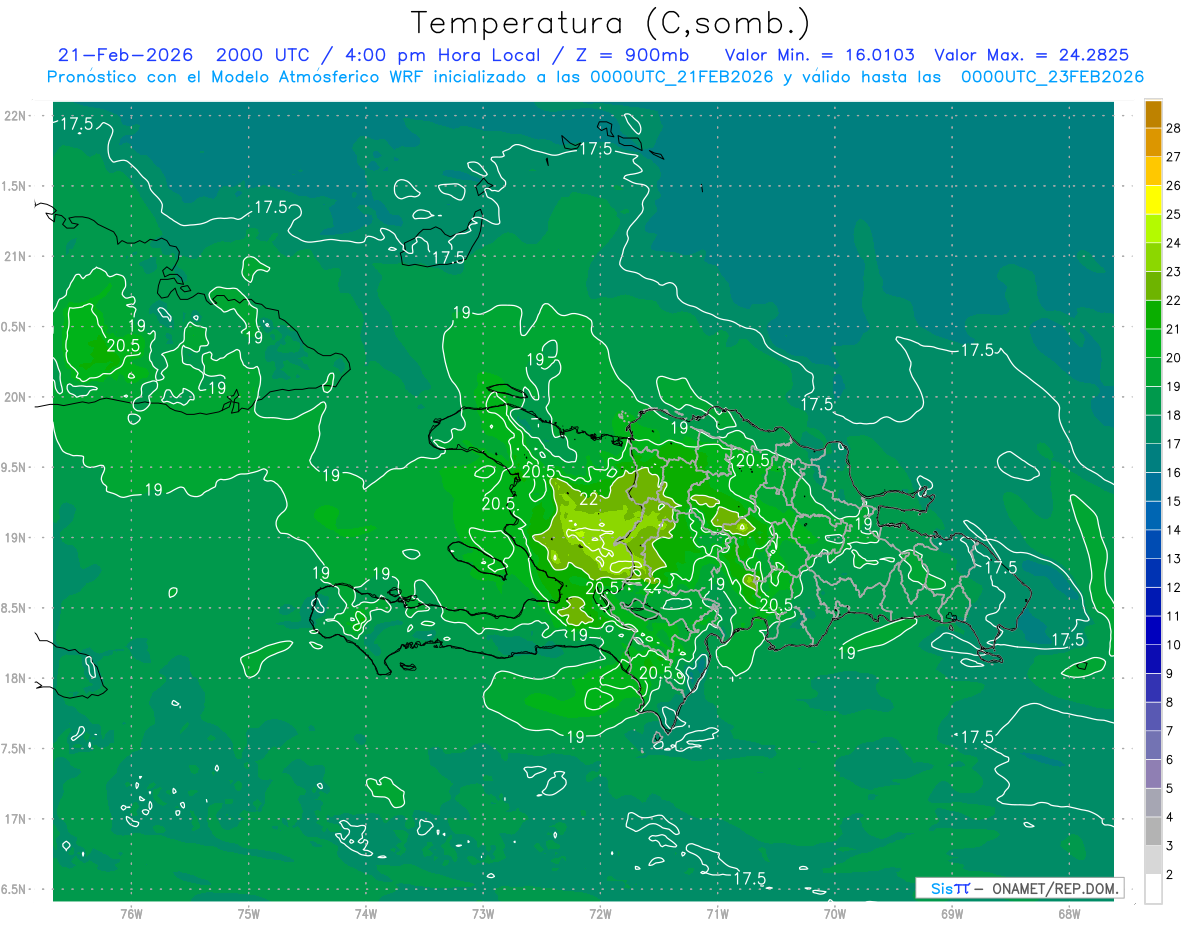Viewport: 1200px width, 927px height.
Task: Click the 'Temperatura (C,somb.)' map title
Action: [611, 23]
